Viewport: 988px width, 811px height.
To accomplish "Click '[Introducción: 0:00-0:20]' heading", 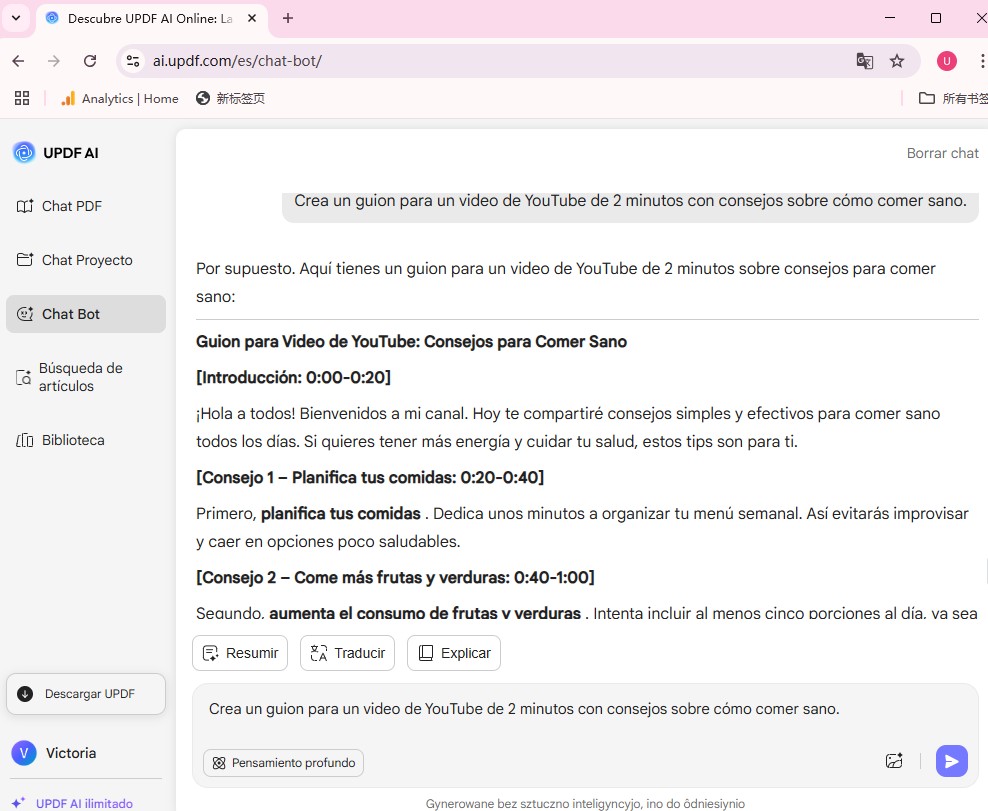I will point(293,377).
